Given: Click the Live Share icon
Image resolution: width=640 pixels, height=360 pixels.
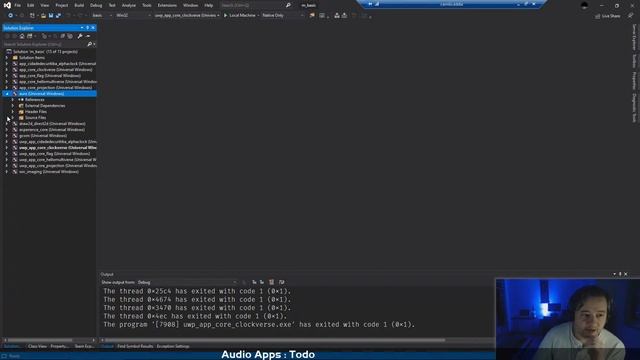Looking at the screenshot, I should tap(598, 16).
